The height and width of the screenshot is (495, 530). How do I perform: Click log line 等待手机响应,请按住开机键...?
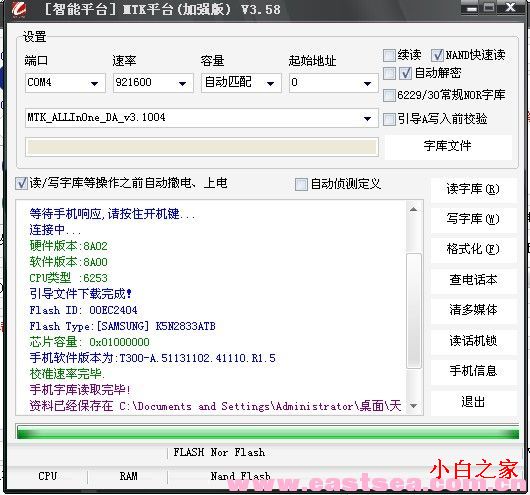pyautogui.click(x=113, y=214)
